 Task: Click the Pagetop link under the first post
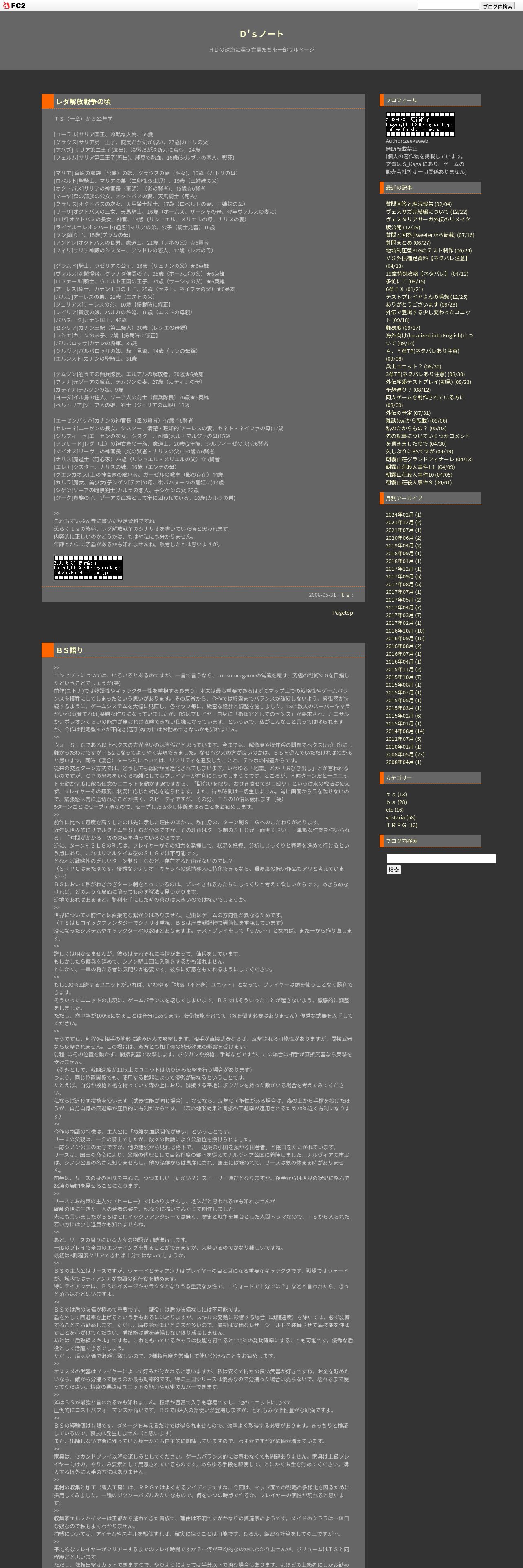(x=343, y=613)
